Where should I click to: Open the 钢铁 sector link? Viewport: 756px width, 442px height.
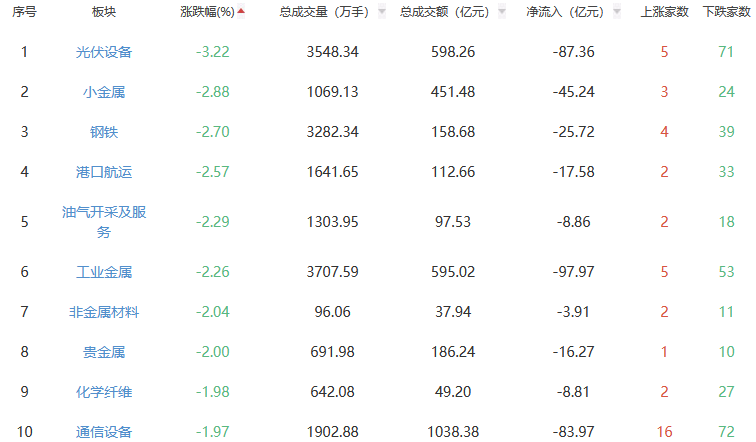pos(103,132)
